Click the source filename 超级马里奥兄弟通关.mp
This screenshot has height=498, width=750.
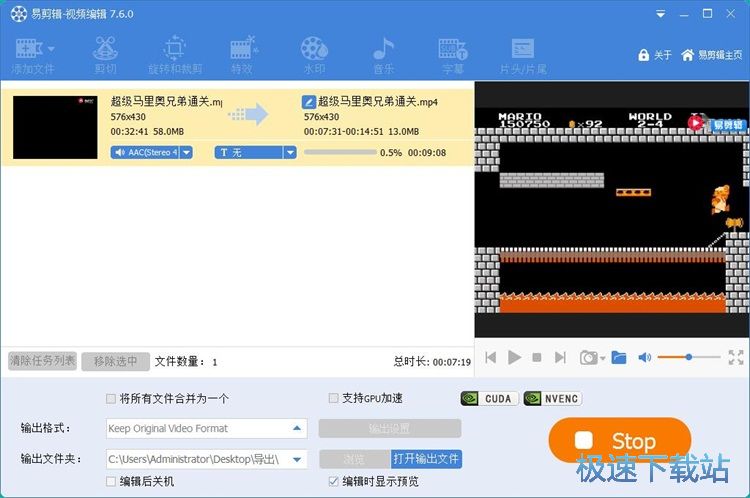point(166,101)
